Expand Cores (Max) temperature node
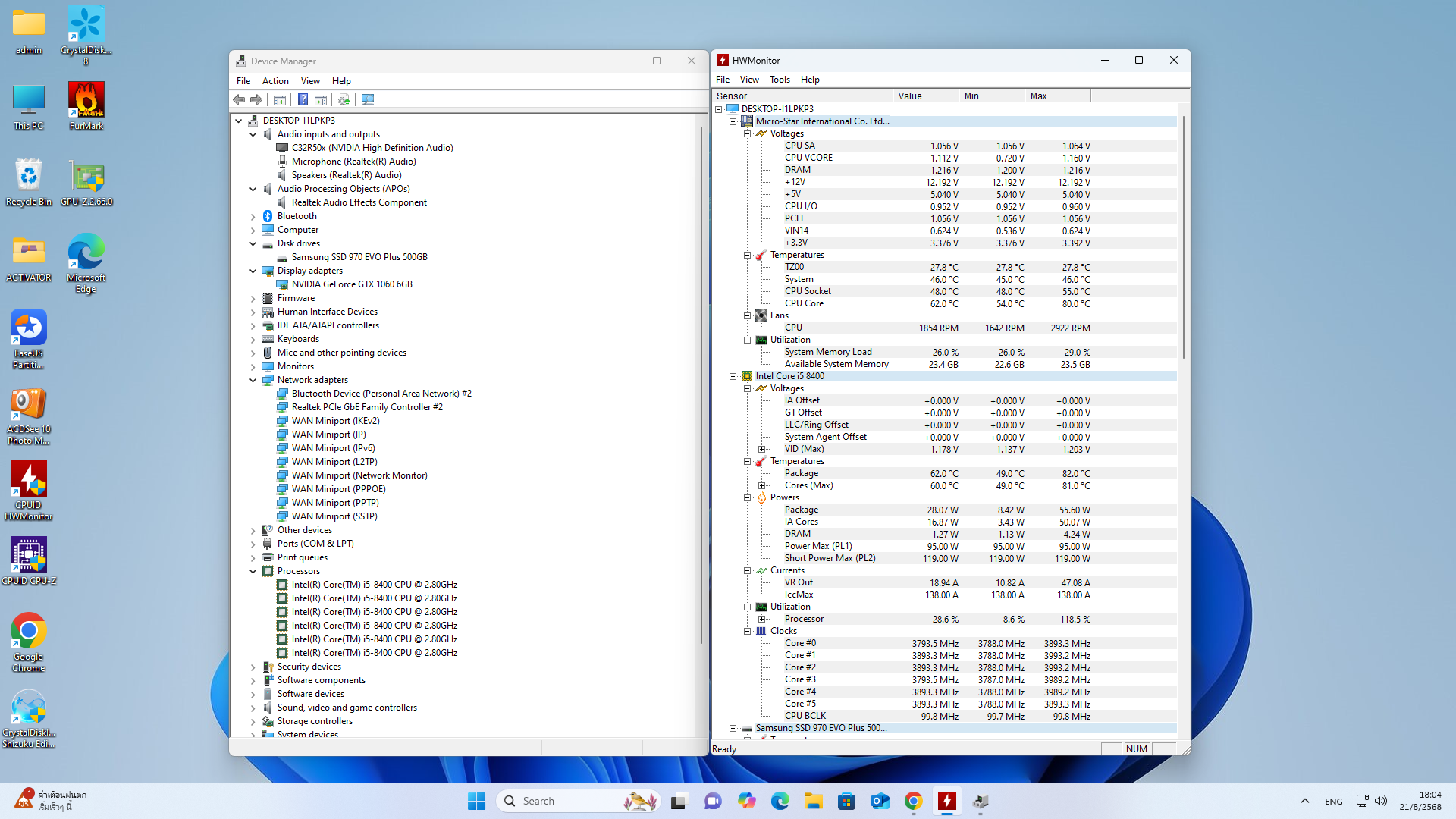The width and height of the screenshot is (1456, 819). pos(761,485)
